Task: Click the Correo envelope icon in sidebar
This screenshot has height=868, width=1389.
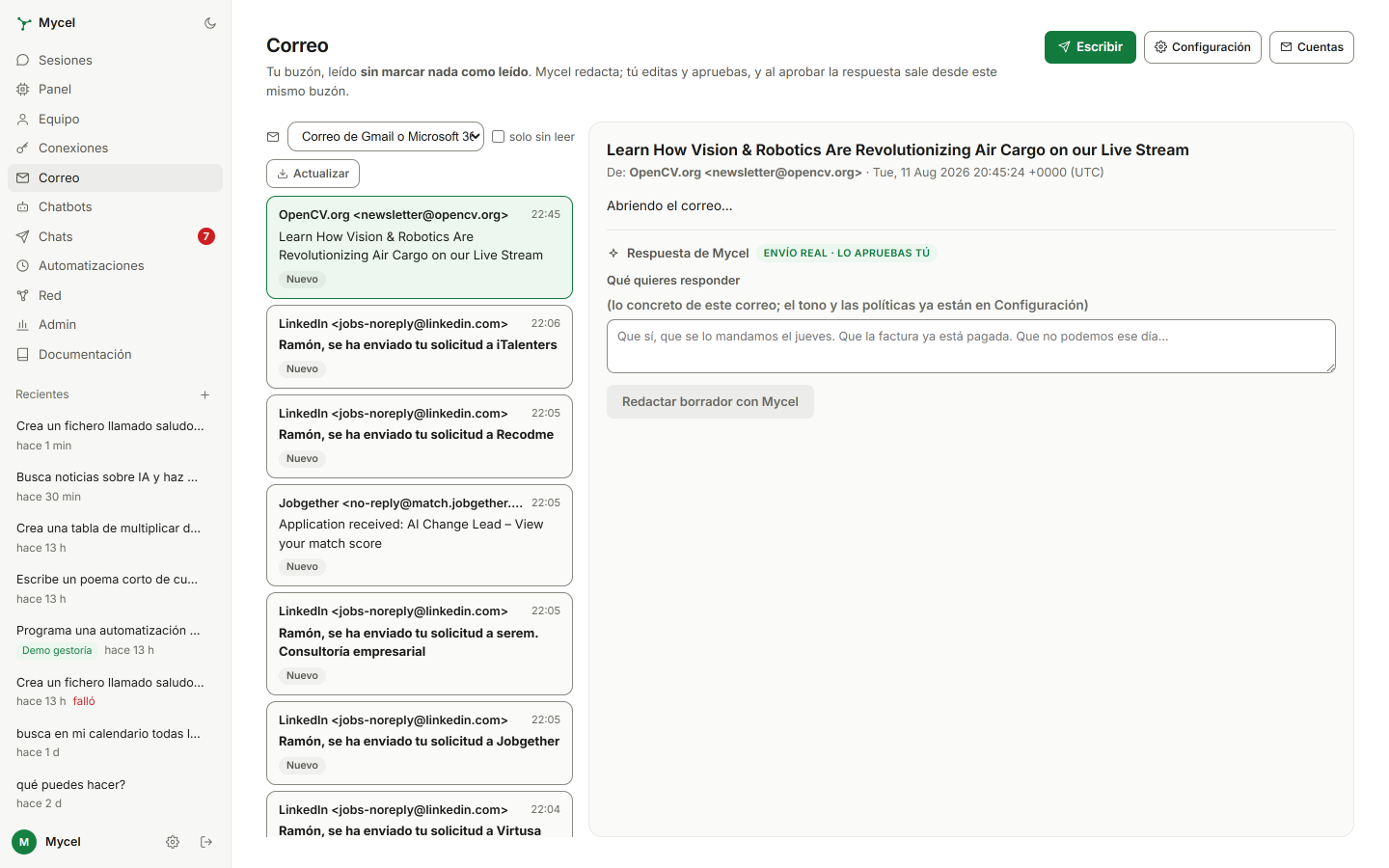Action: (x=22, y=177)
